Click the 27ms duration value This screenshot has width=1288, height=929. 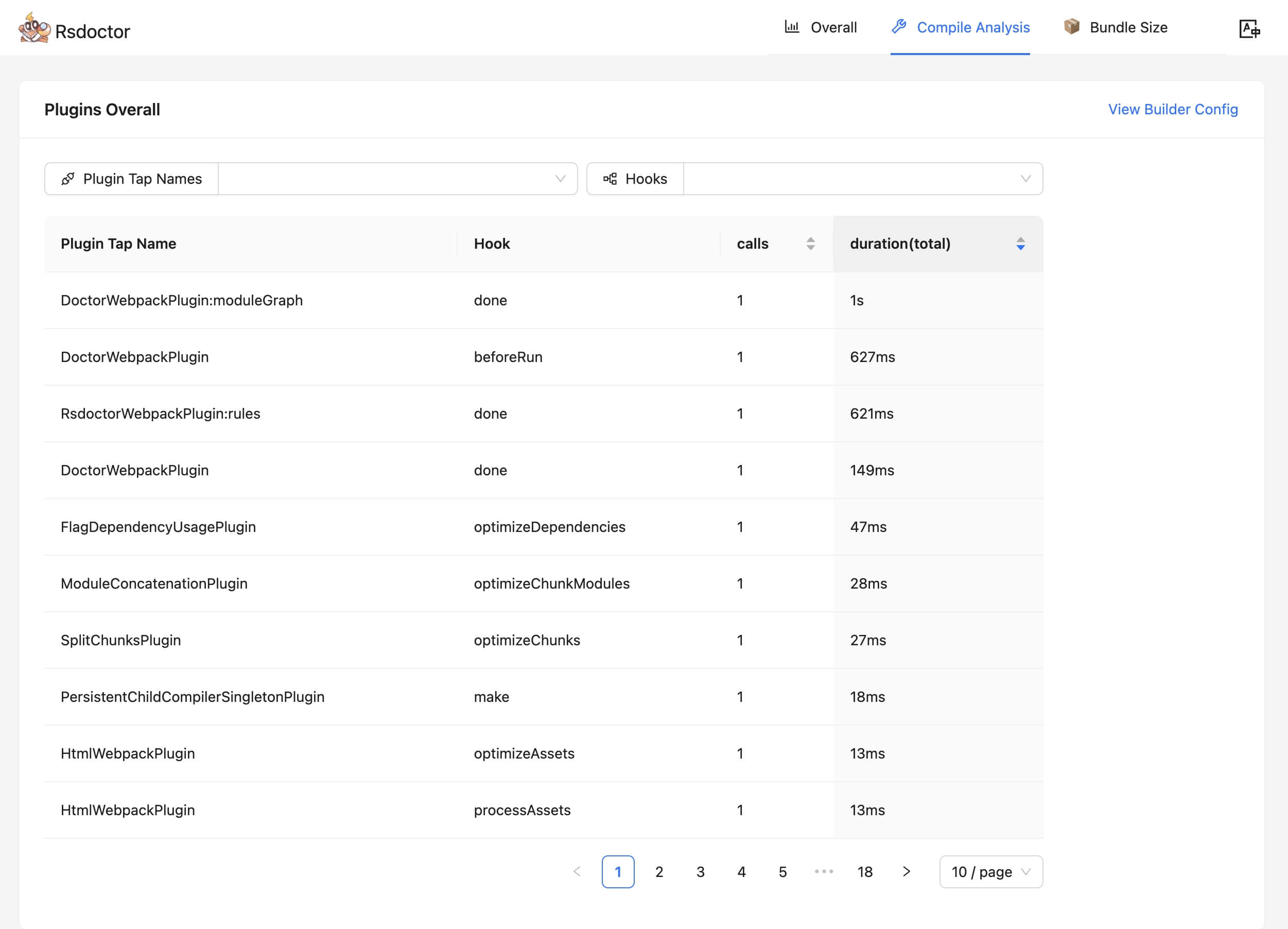click(x=868, y=640)
